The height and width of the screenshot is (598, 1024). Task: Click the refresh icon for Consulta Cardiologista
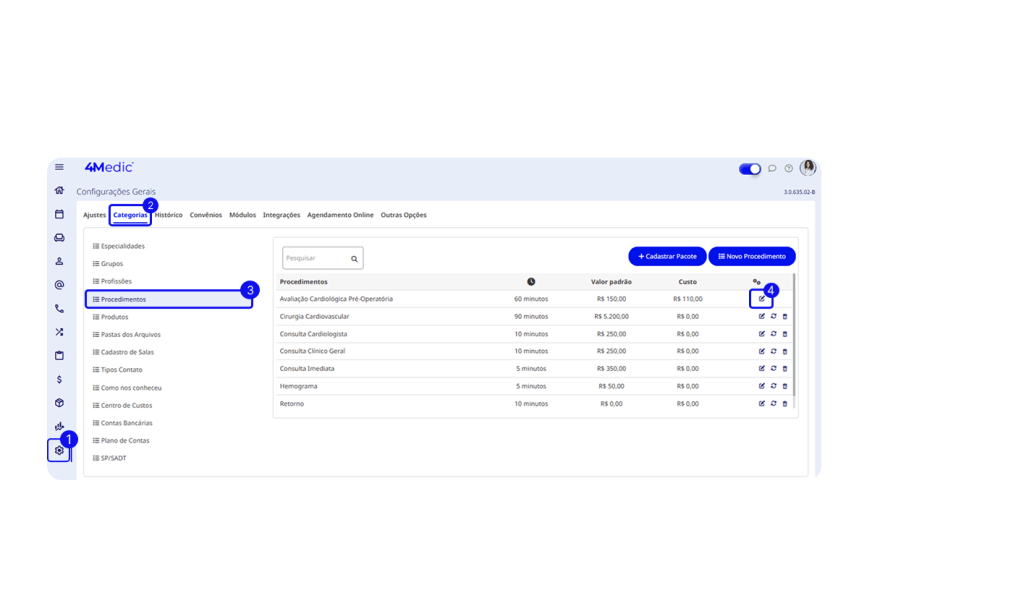(773, 334)
